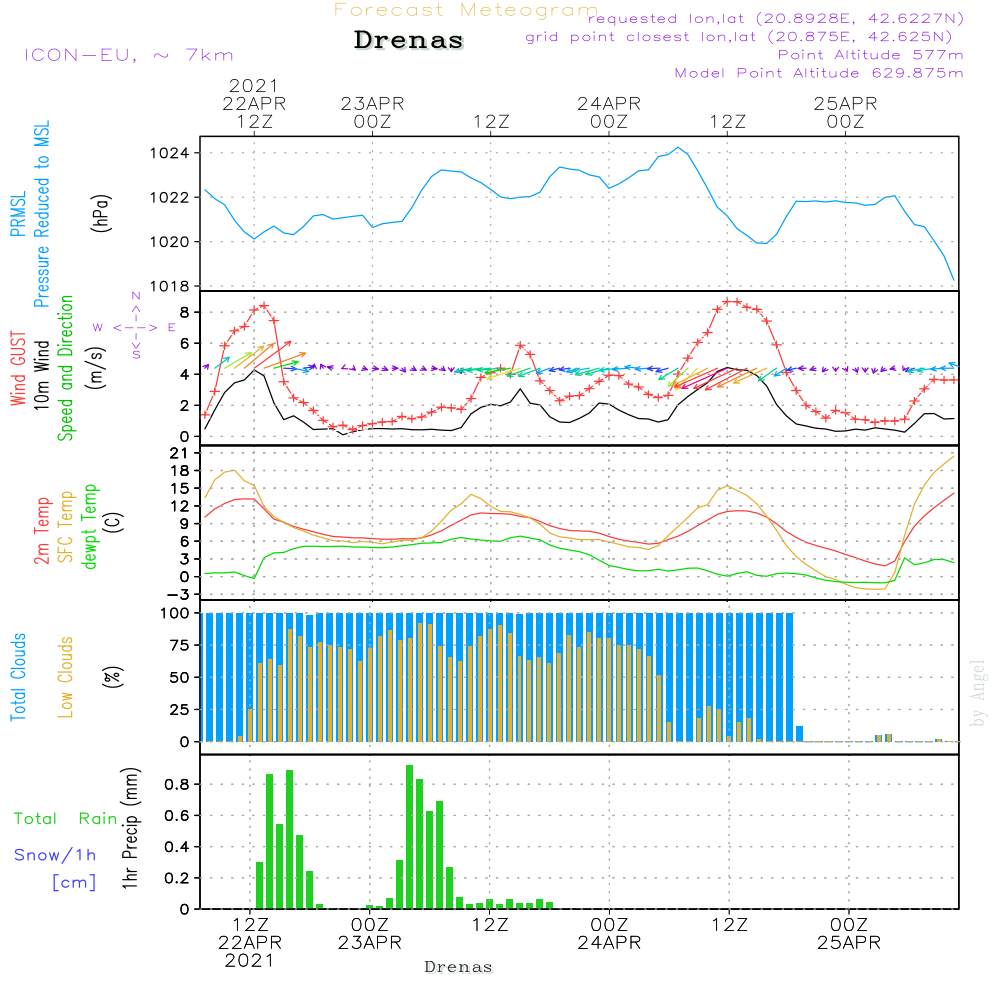The width and height of the screenshot is (1000, 1000).
Task: Click the 25APR 00Z bottom time marker
Action: (849, 934)
